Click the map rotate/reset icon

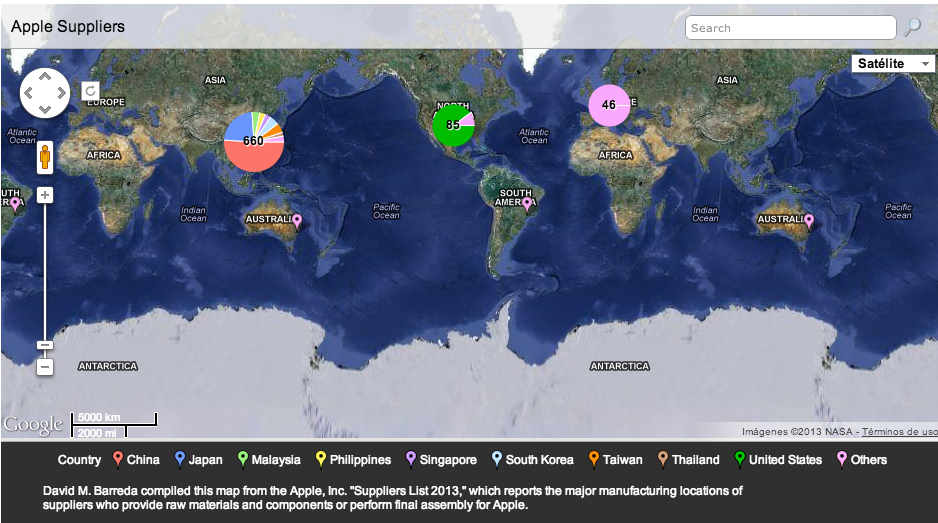(90, 91)
